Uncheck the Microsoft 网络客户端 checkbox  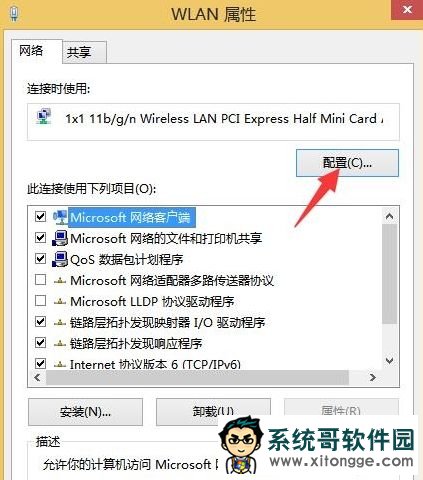pyautogui.click(x=40, y=217)
